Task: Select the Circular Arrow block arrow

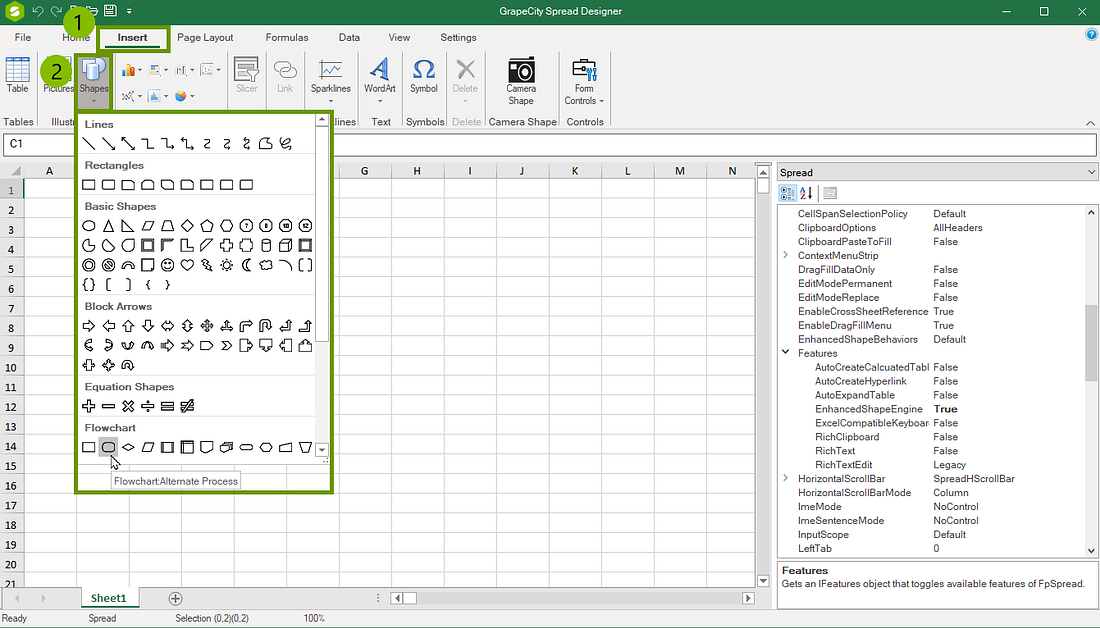Action: pos(128,365)
